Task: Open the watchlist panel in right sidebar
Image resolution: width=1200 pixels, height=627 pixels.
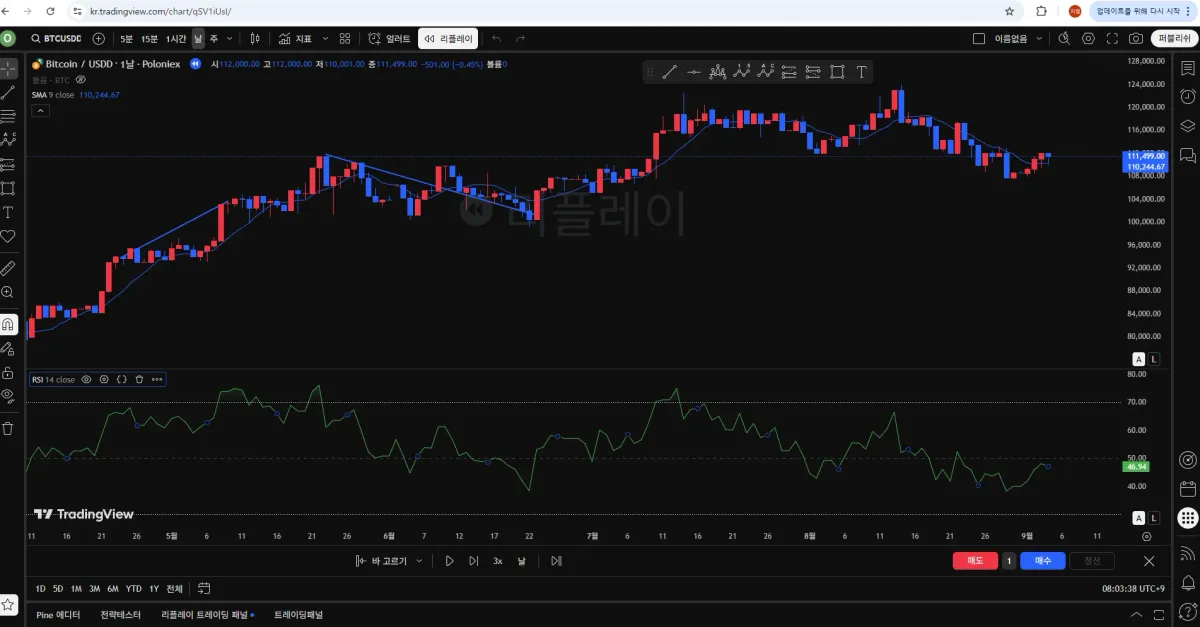Action: (x=1188, y=68)
